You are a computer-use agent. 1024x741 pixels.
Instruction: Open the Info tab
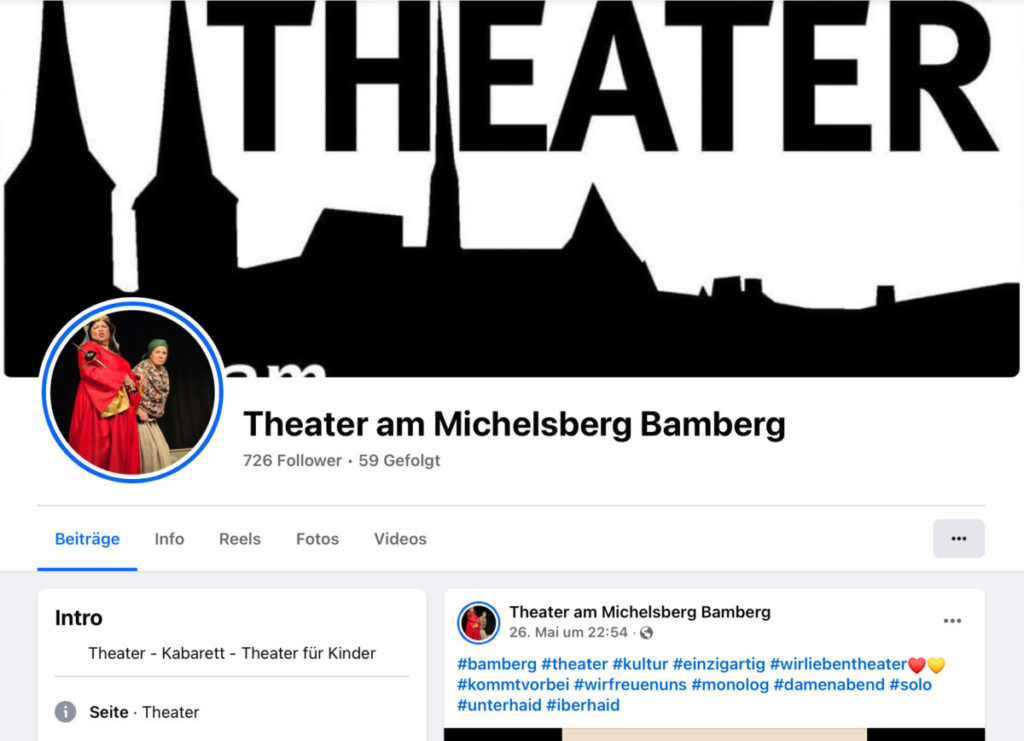click(169, 539)
